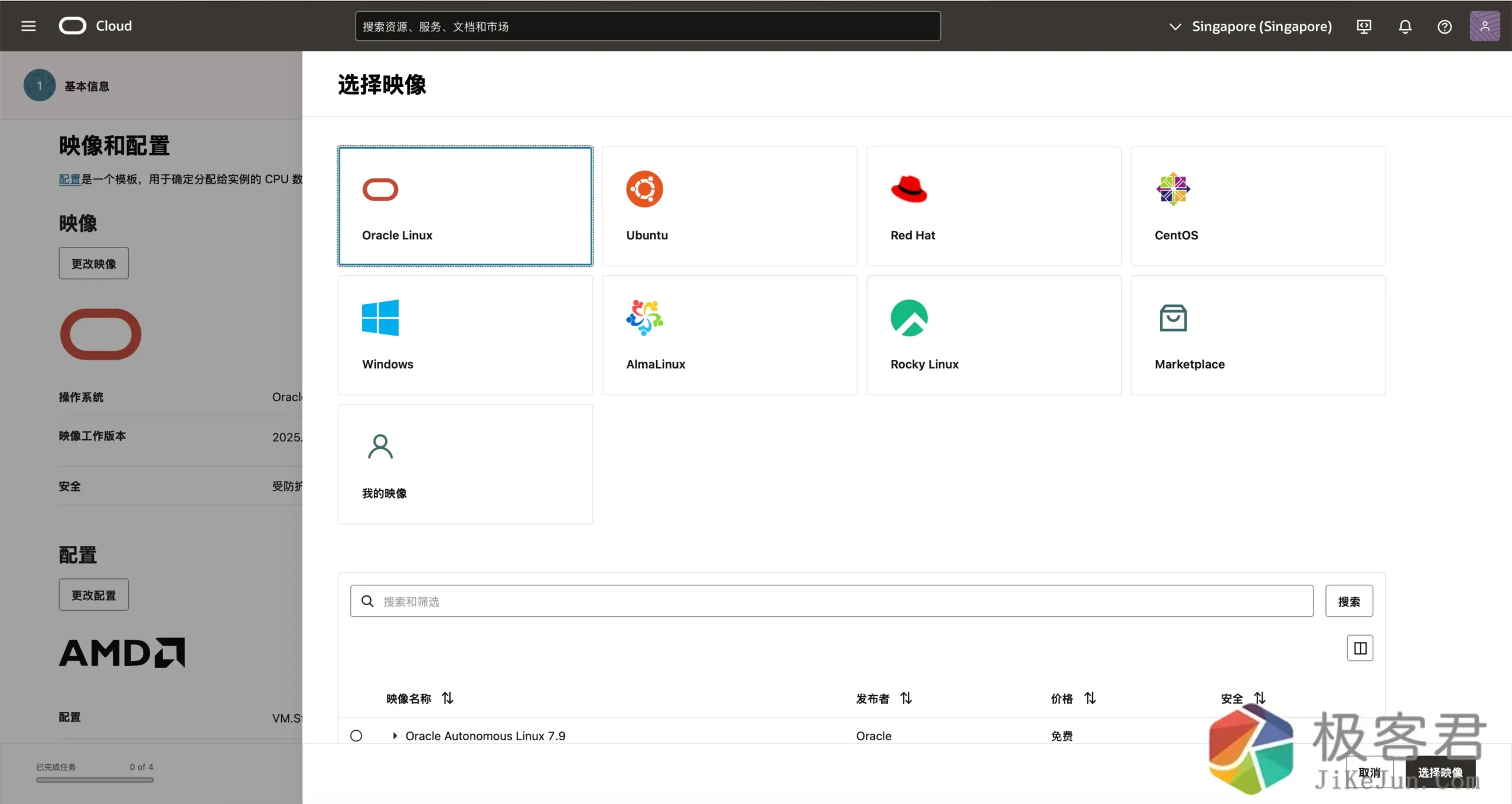Select the AlmaLinux image card
The width and height of the screenshot is (1512, 804).
[x=729, y=335]
